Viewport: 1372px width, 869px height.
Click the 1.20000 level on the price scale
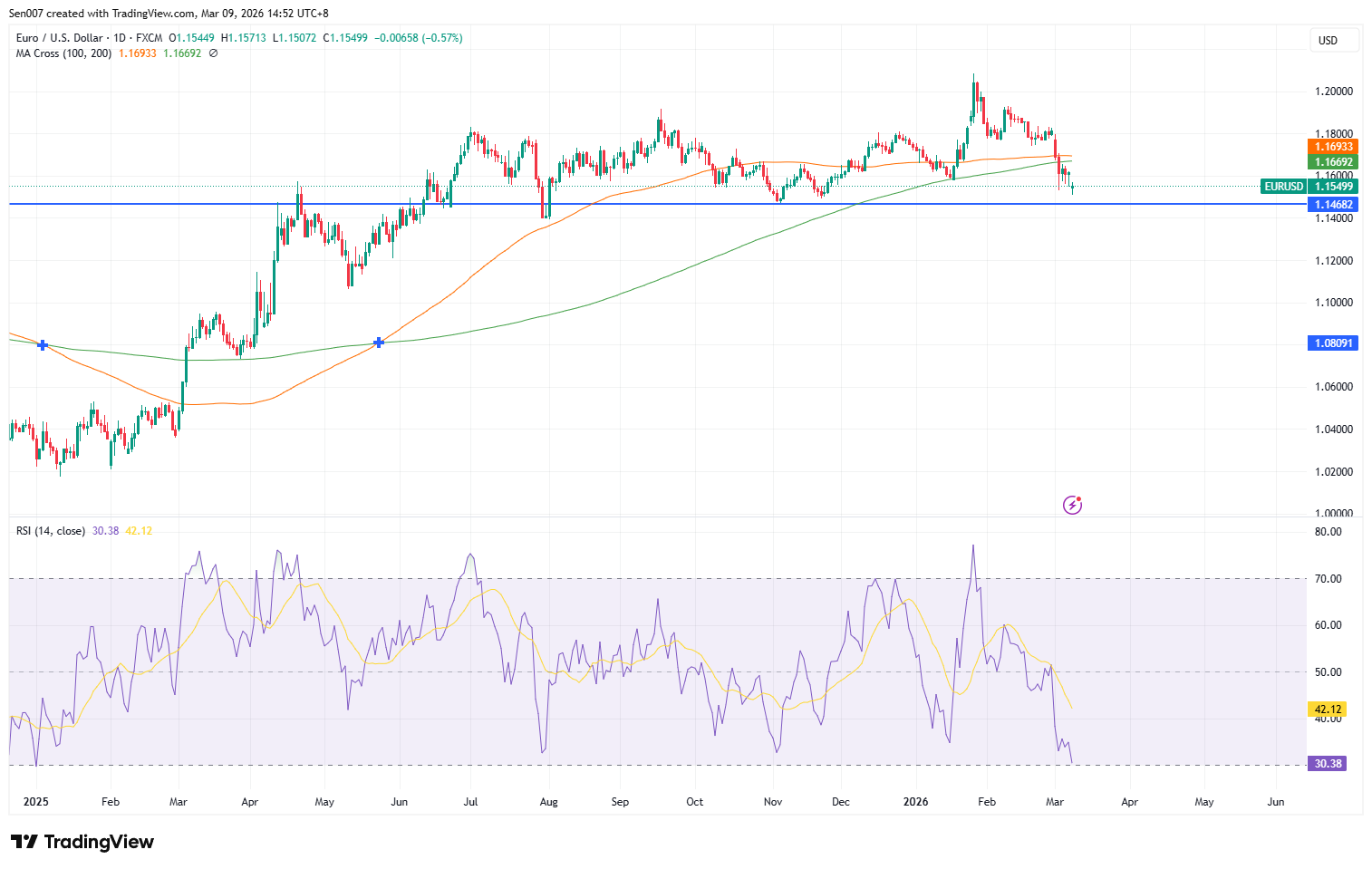(x=1333, y=92)
